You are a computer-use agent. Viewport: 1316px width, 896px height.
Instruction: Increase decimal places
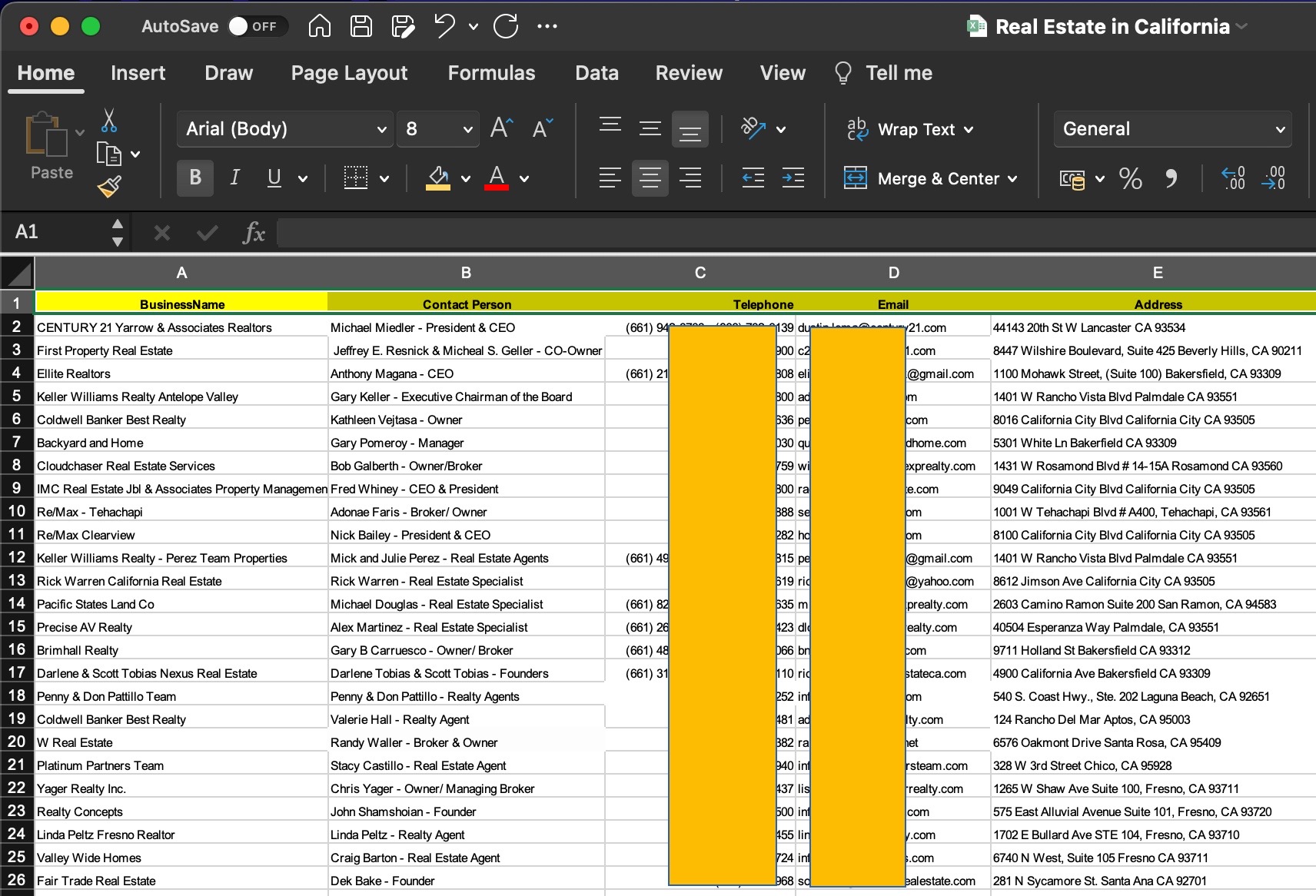[x=1233, y=178]
